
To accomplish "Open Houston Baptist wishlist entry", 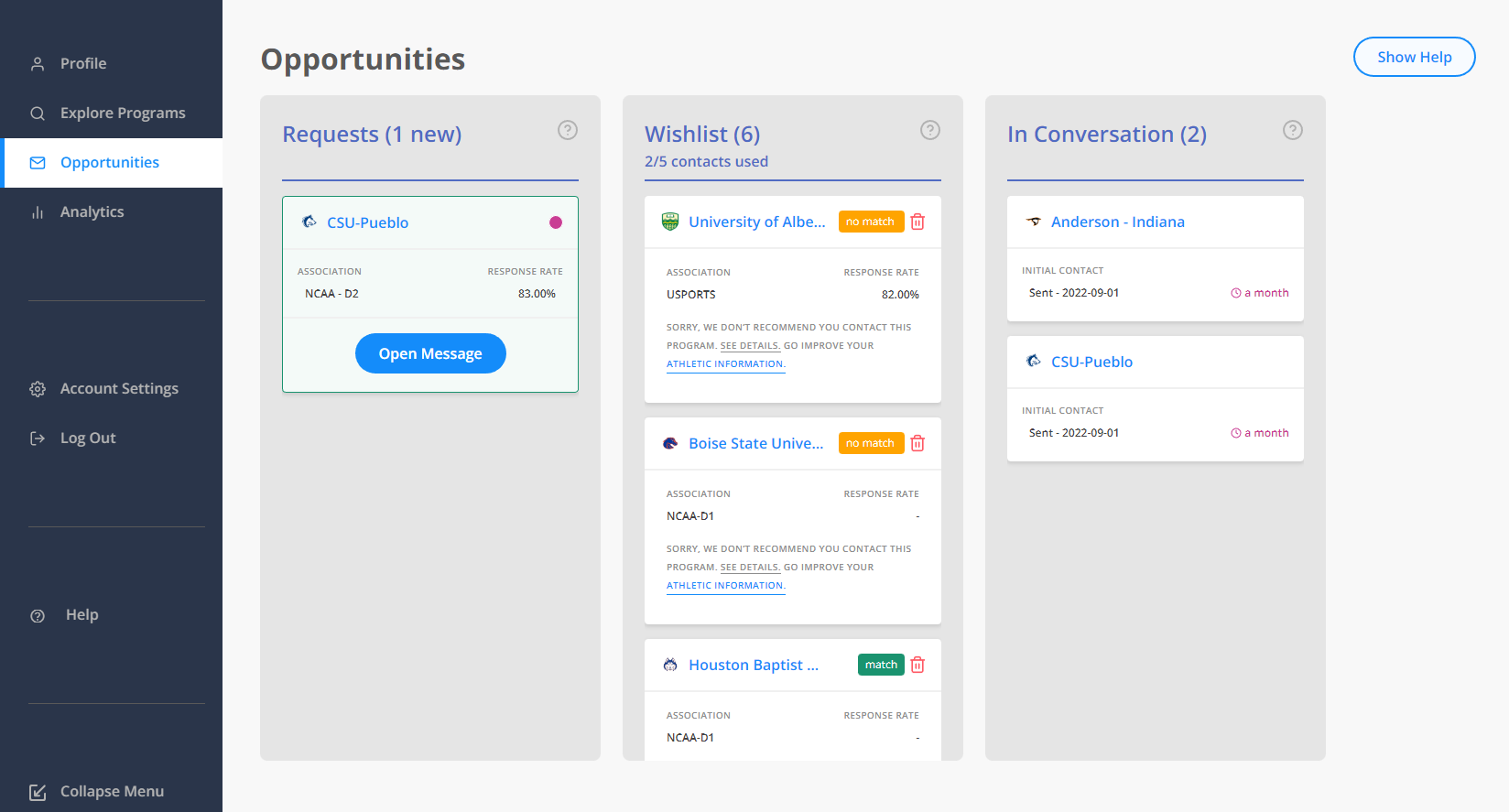I will (x=754, y=665).
